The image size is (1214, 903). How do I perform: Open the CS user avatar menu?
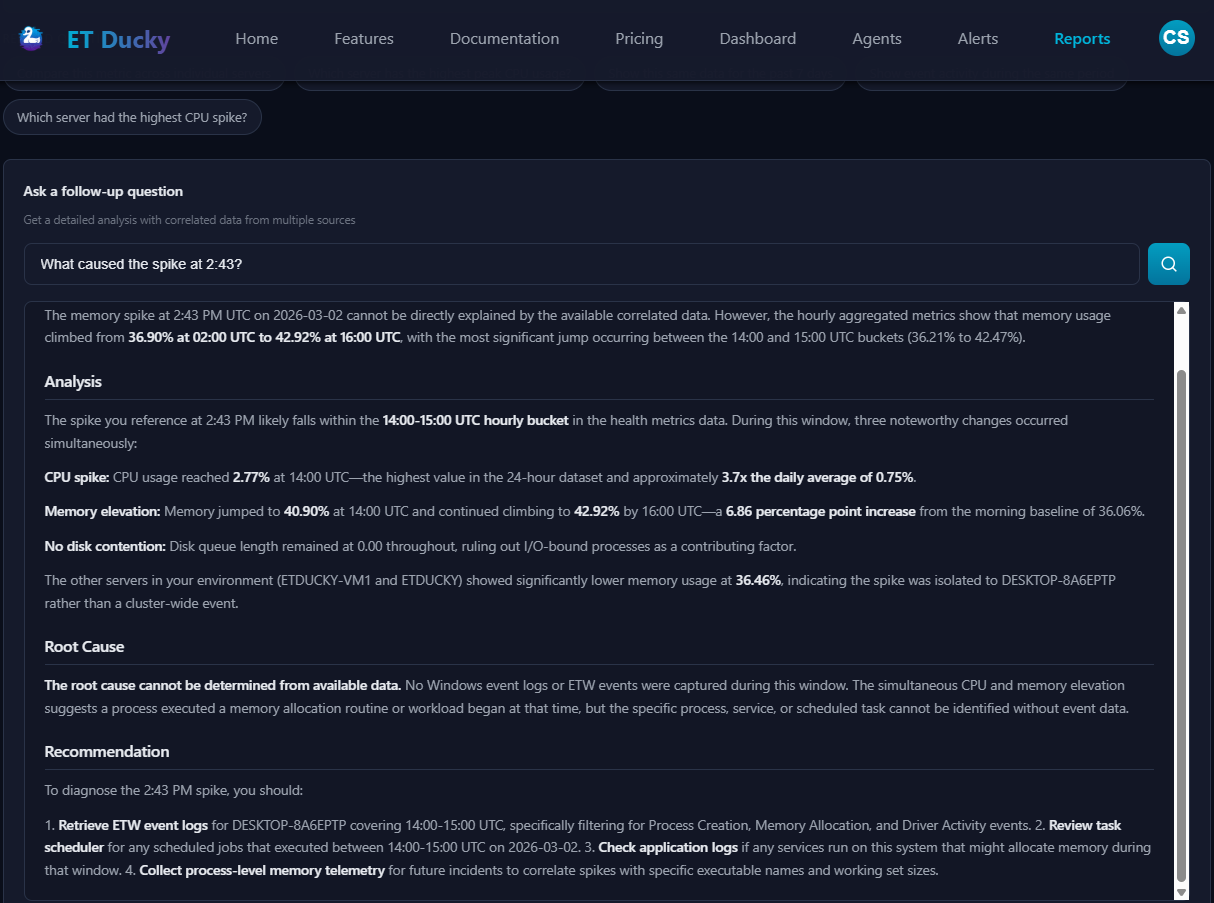pyautogui.click(x=1176, y=38)
